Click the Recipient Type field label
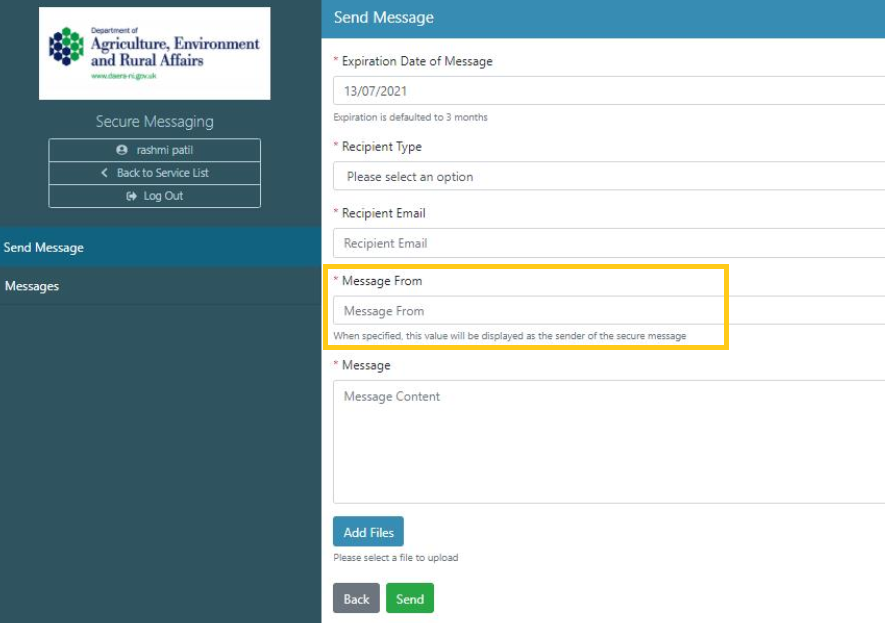This screenshot has height=623, width=885. [x=381, y=147]
